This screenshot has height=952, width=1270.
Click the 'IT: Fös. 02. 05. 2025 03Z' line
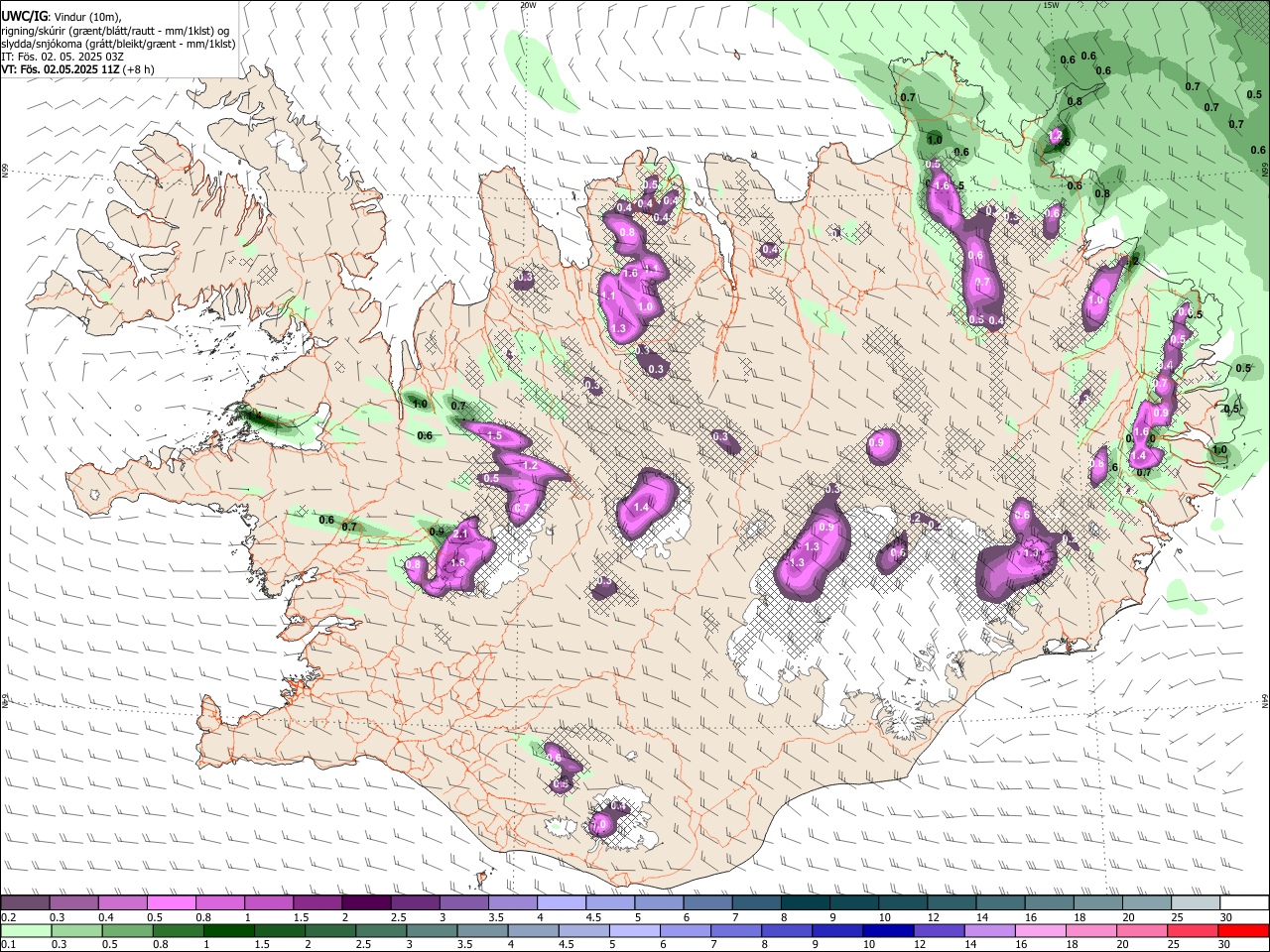coord(63,57)
